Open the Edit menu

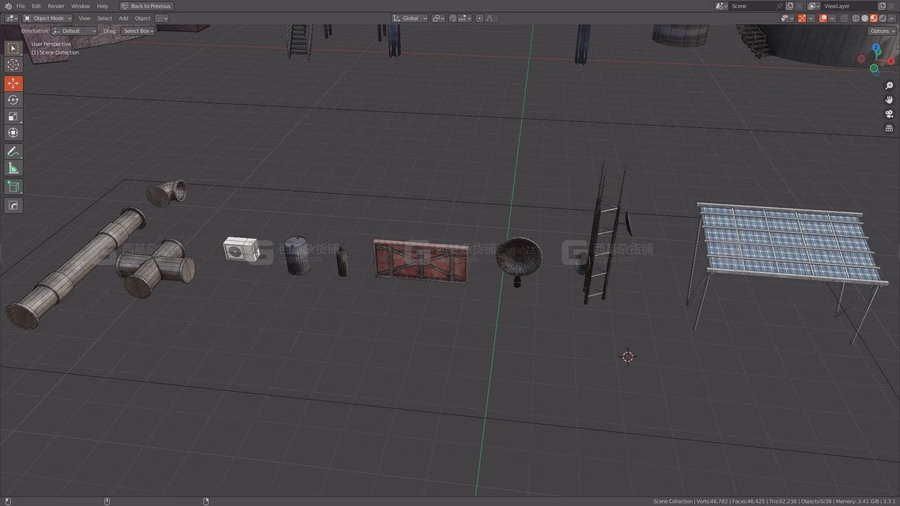(x=36, y=6)
